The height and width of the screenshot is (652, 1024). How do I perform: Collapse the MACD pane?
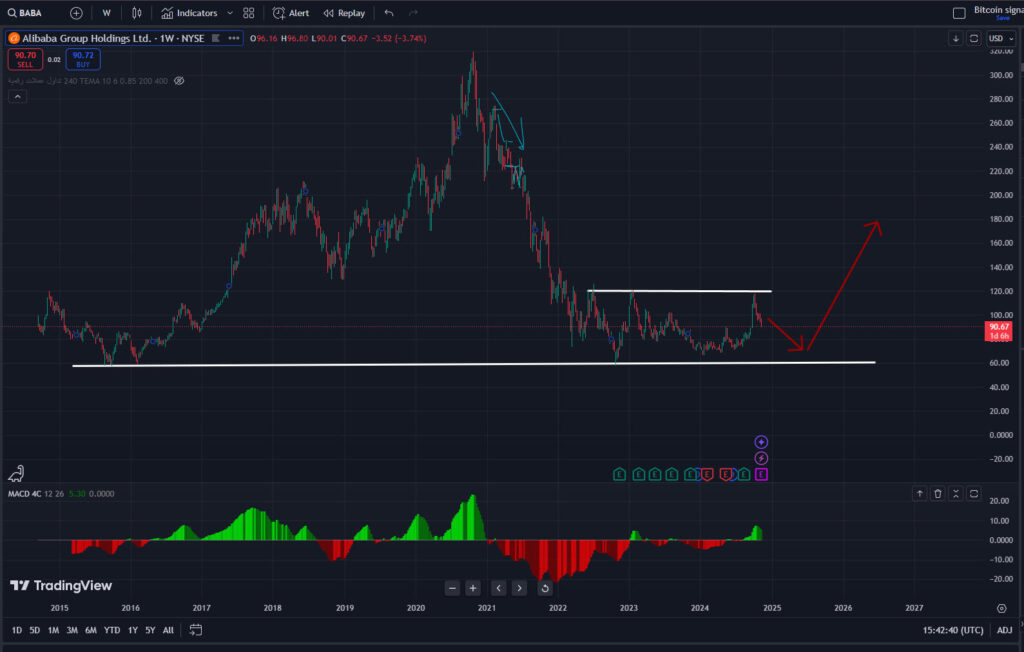coord(955,494)
